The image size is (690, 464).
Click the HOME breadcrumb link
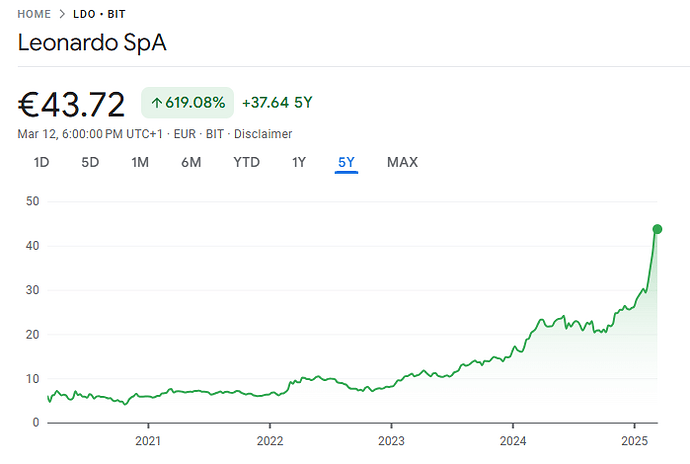(x=37, y=16)
